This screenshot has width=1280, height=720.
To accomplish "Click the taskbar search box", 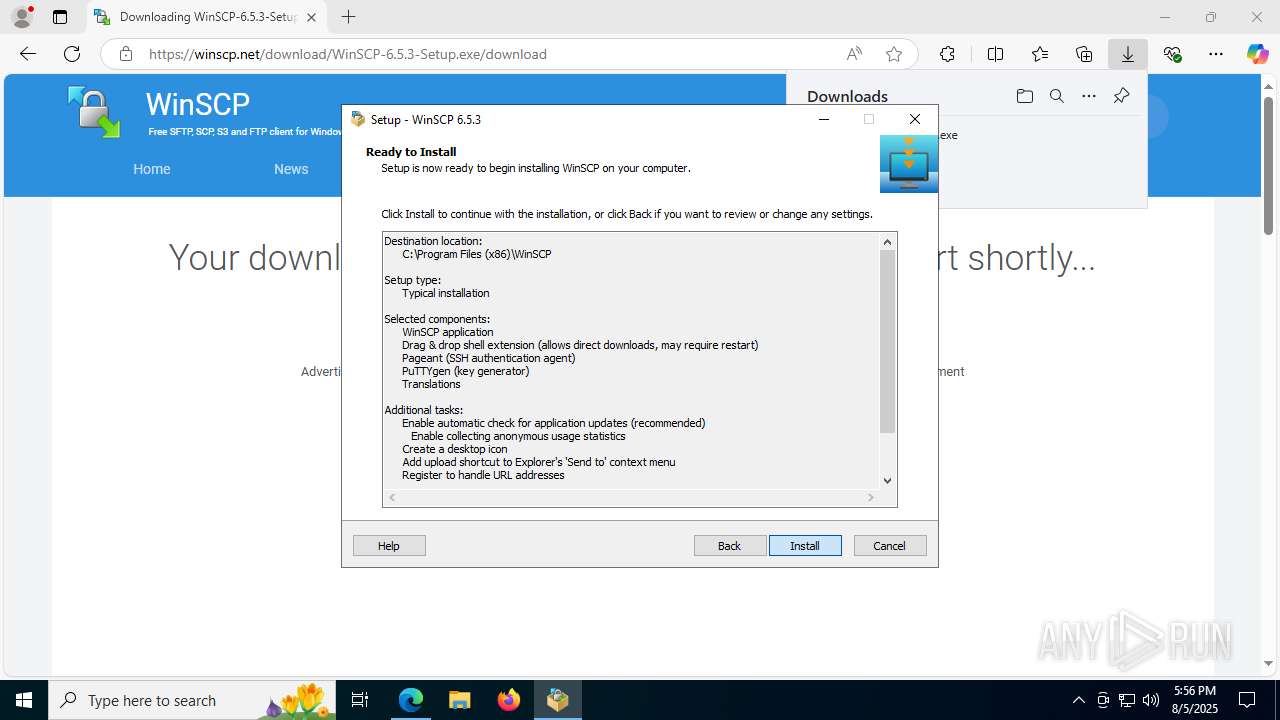I will pos(192,700).
